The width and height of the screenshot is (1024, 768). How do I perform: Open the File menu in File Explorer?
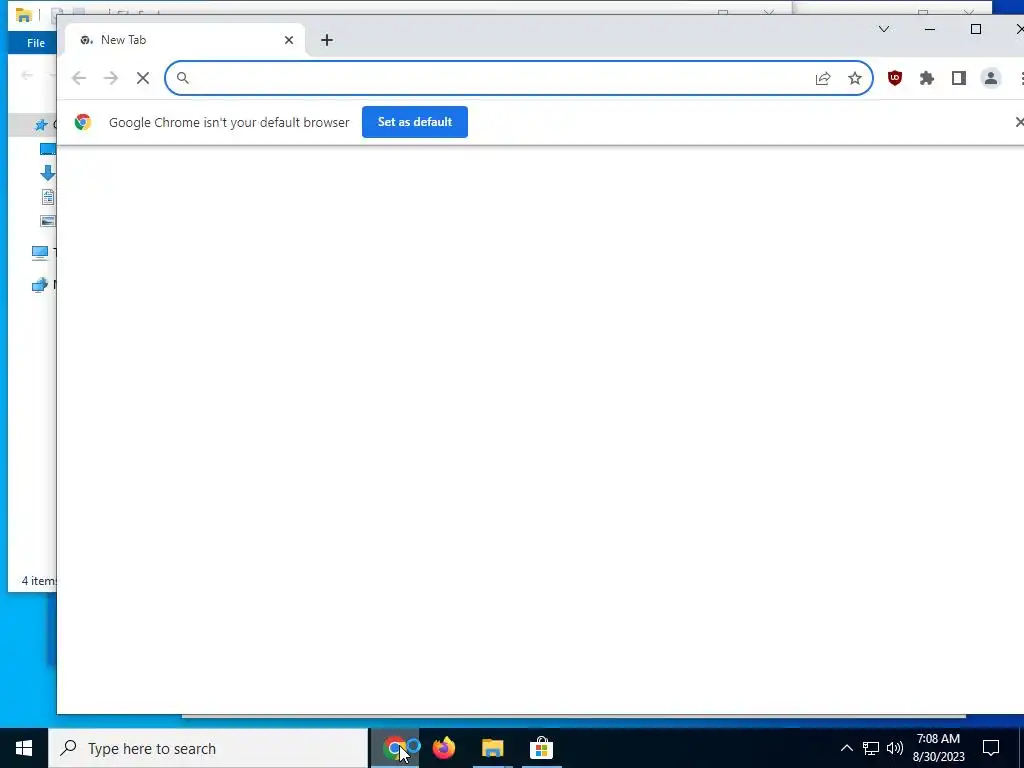pyautogui.click(x=36, y=43)
